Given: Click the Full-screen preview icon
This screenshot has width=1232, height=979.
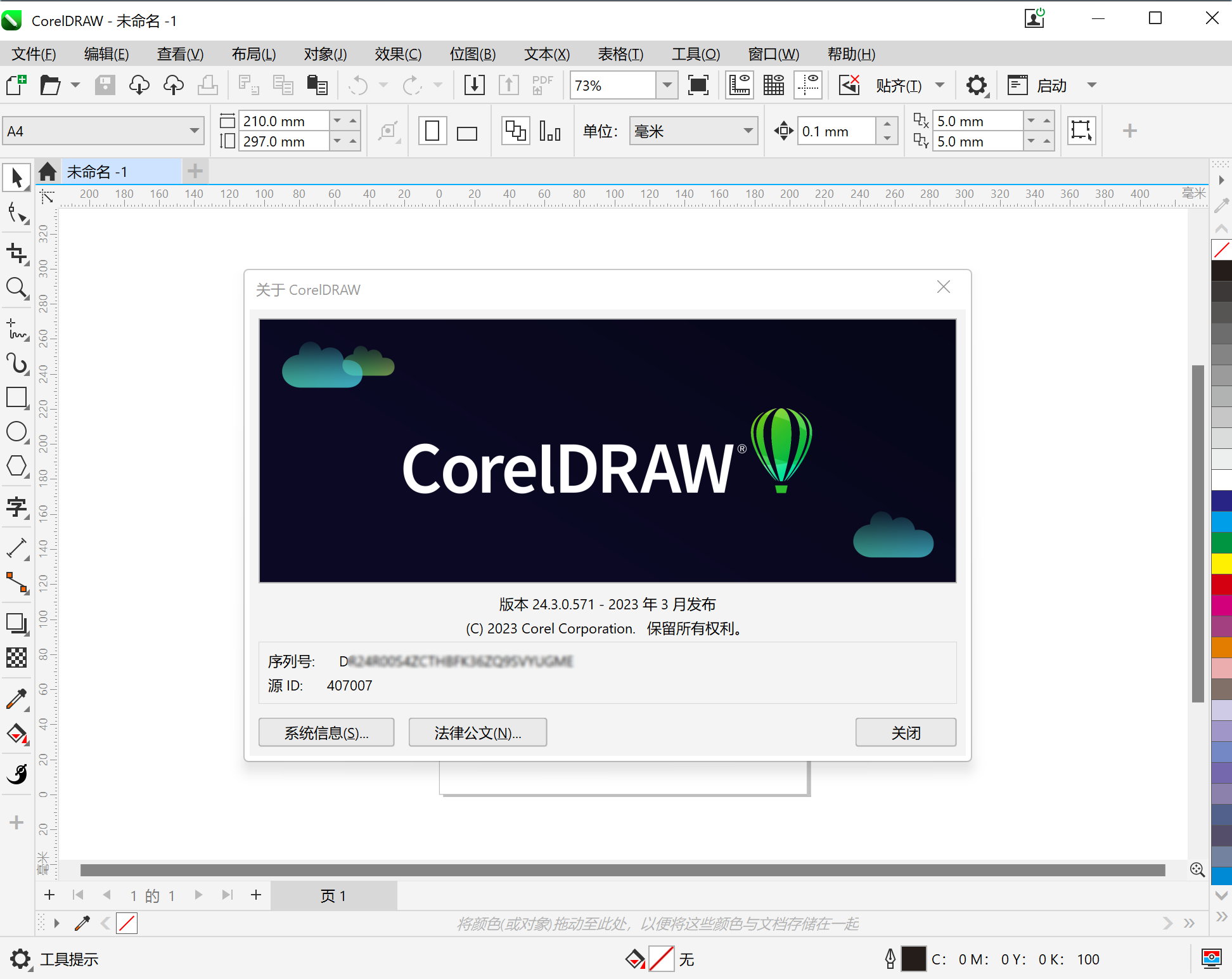Looking at the screenshot, I should [x=698, y=85].
